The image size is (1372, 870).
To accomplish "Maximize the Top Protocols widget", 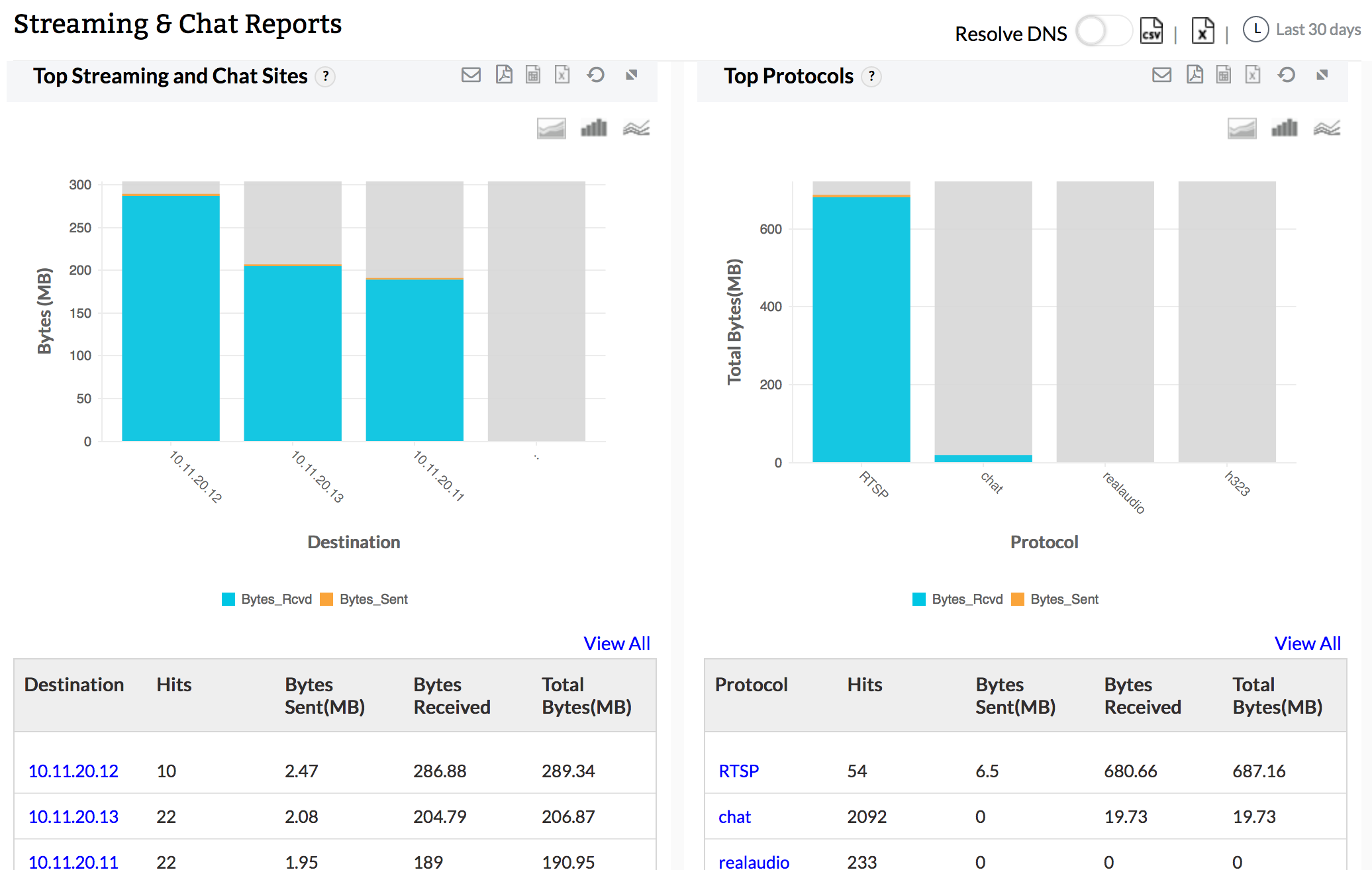I will tap(1322, 75).
